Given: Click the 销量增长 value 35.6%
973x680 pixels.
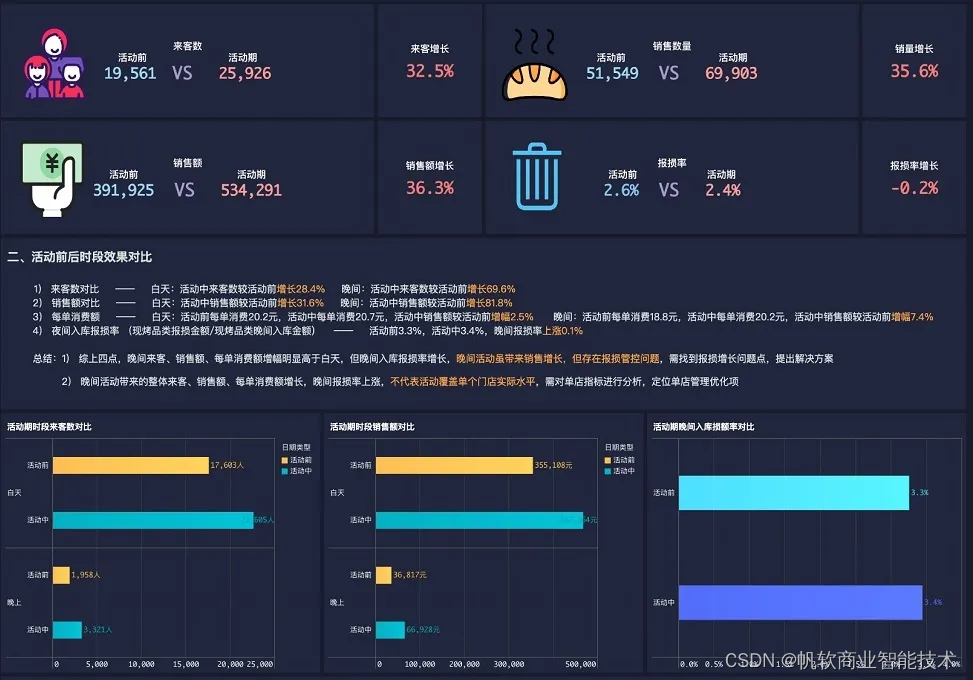Looking at the screenshot, I should (915, 71).
